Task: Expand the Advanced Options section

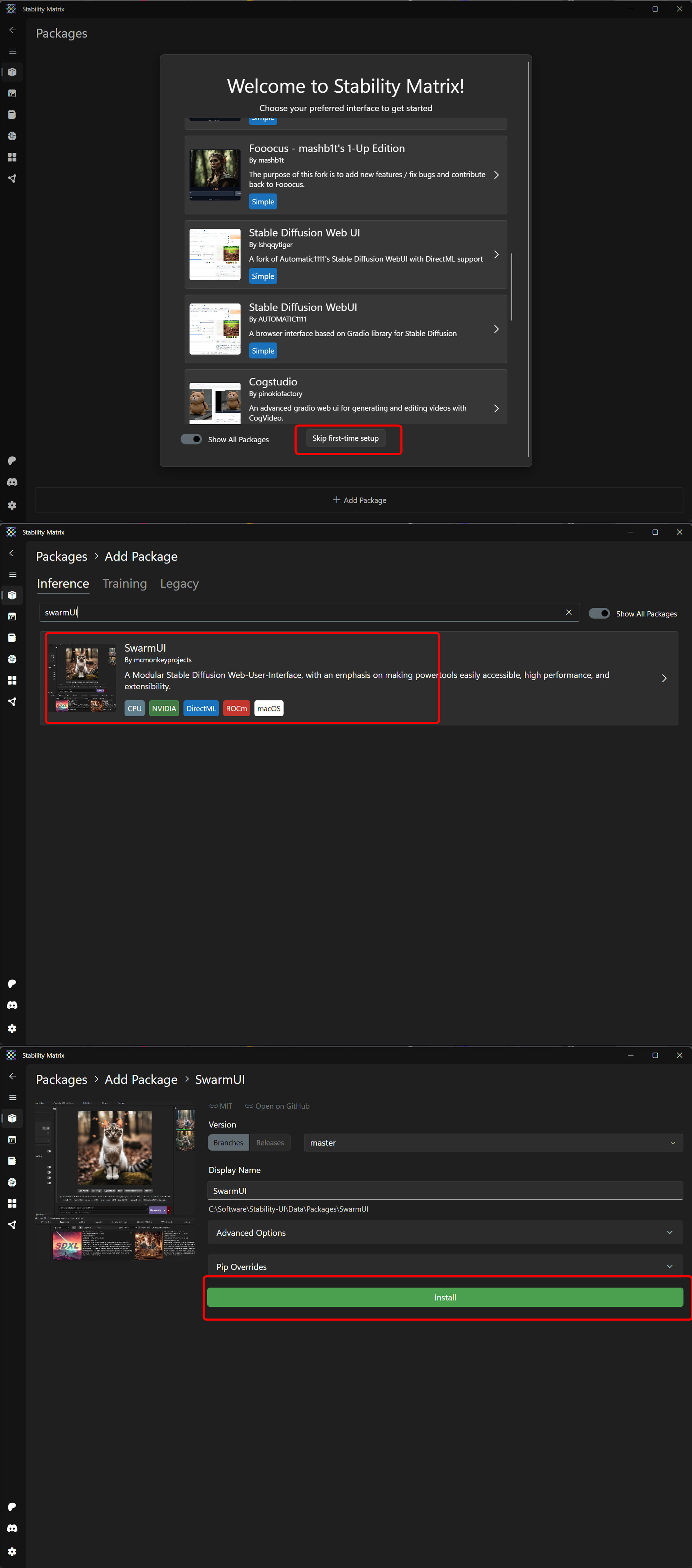Action: pos(445,1233)
